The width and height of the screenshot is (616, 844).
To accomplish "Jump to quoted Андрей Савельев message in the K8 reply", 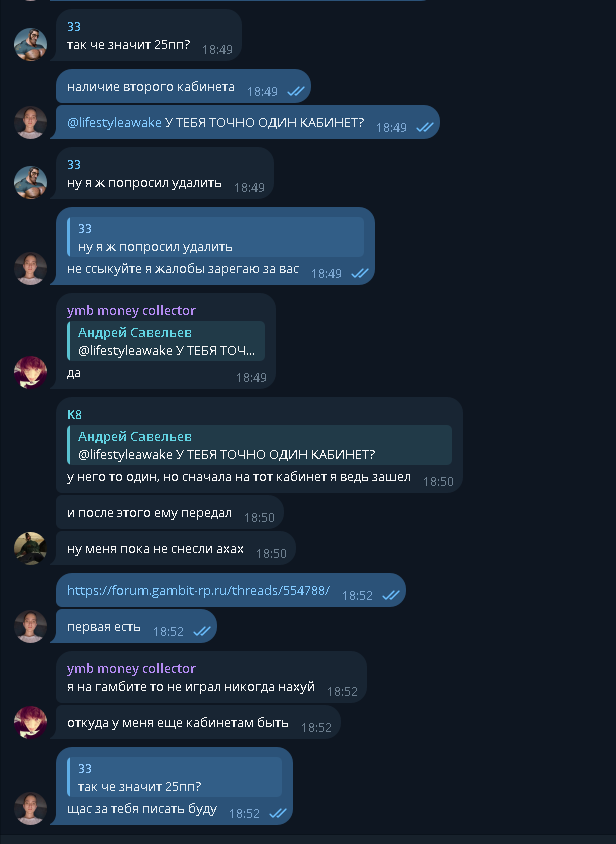I will pyautogui.click(x=259, y=445).
